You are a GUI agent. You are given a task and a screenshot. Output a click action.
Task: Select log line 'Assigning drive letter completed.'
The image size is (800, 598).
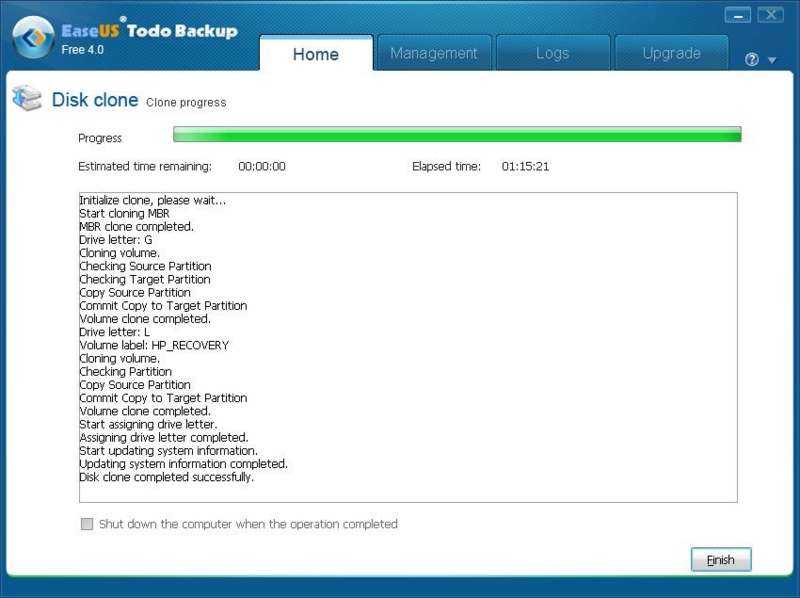coord(164,438)
